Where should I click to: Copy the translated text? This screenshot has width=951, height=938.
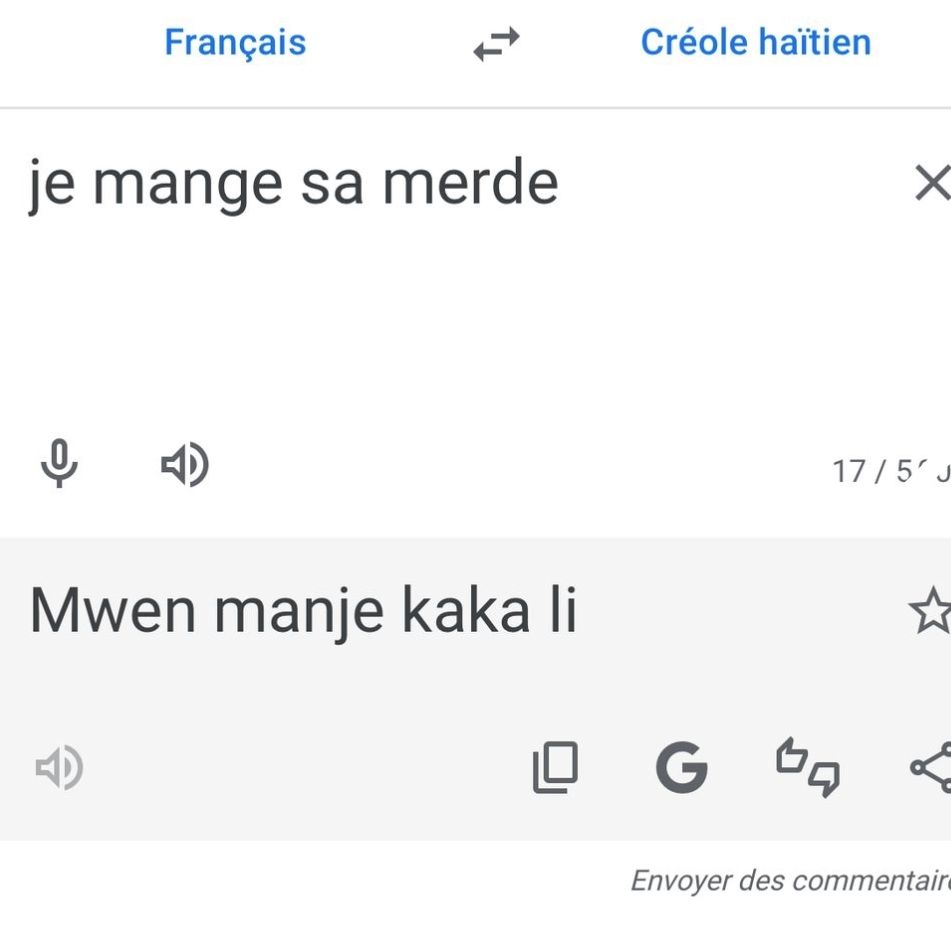[555, 767]
